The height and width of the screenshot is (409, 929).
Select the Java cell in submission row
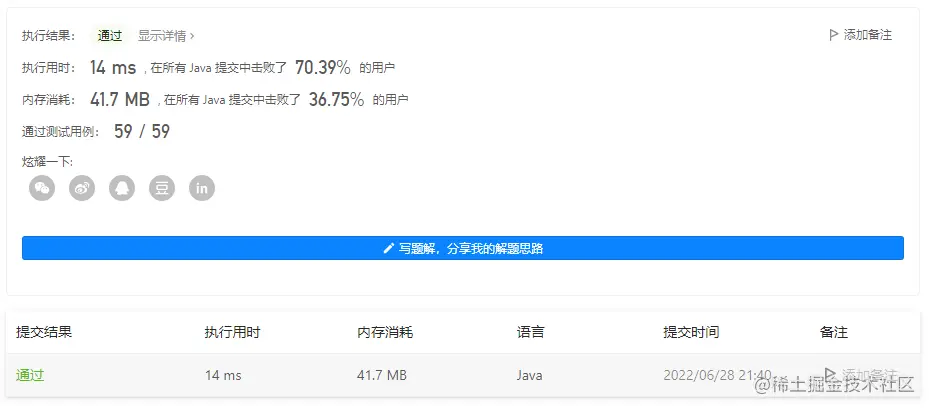(x=529, y=375)
